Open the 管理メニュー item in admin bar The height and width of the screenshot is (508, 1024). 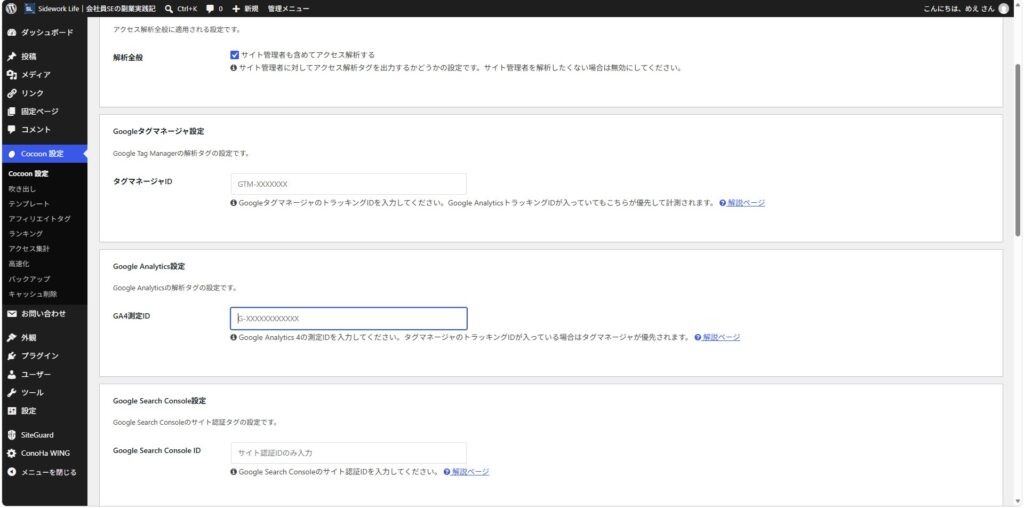(289, 8)
